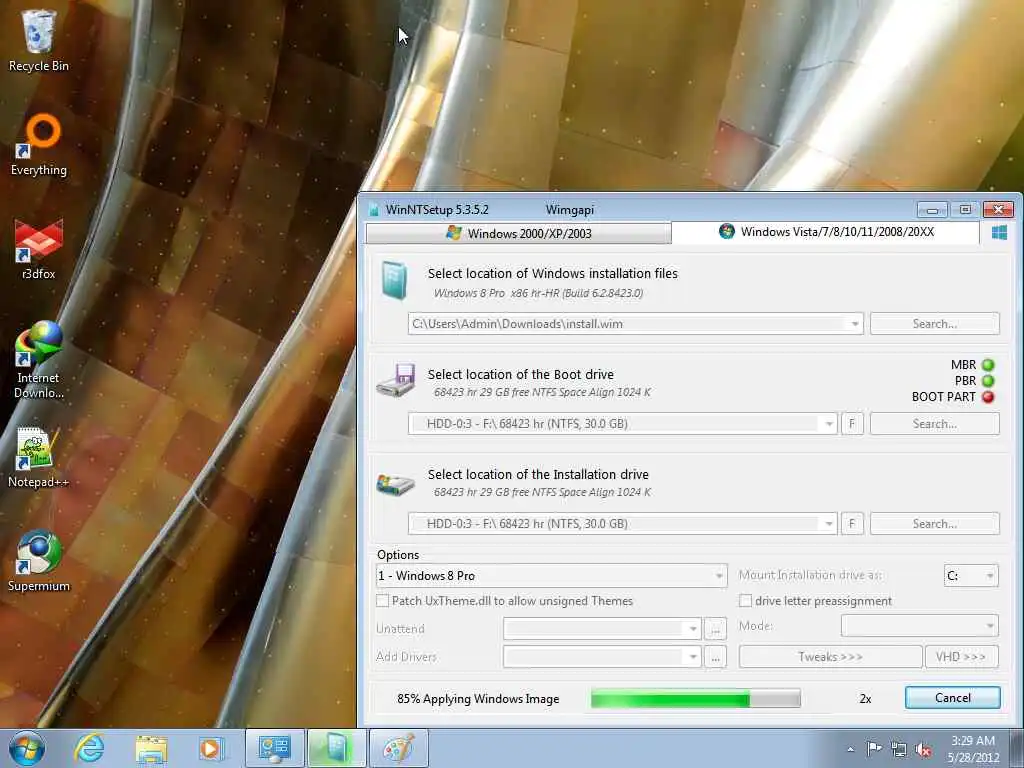The width and height of the screenshot is (1024, 768).
Task: Open the Windows 8 Pro edition dropdown
Action: coord(551,576)
